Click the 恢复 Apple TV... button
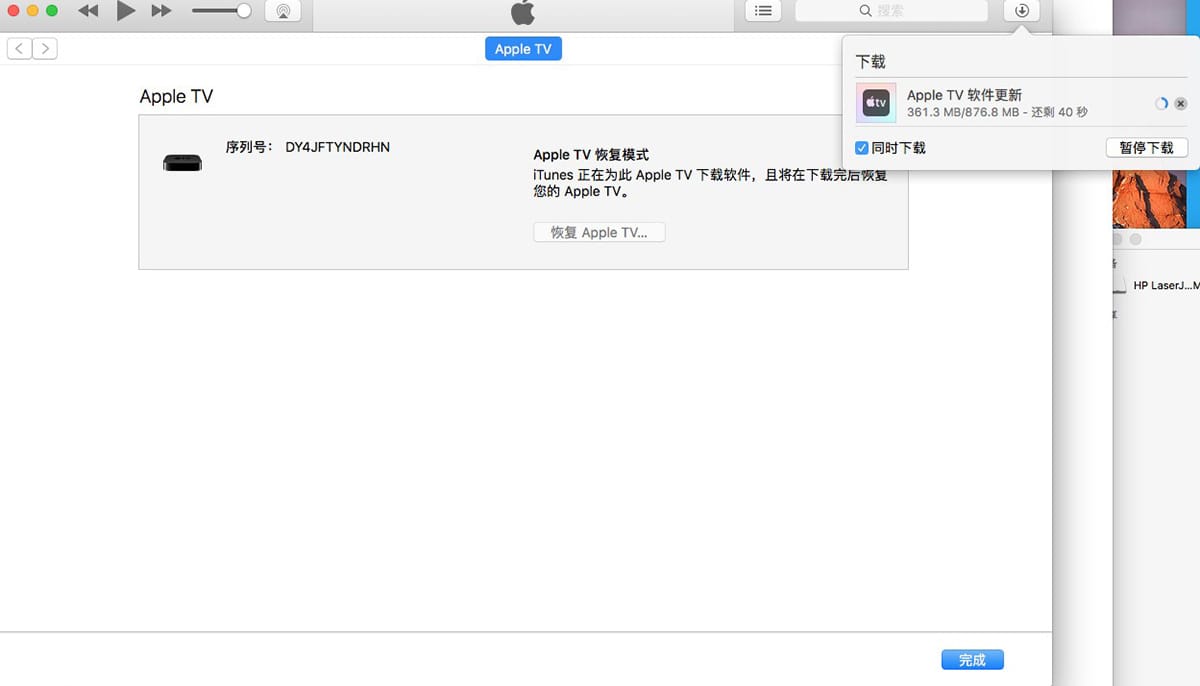Viewport: 1200px width, 686px height. click(599, 232)
